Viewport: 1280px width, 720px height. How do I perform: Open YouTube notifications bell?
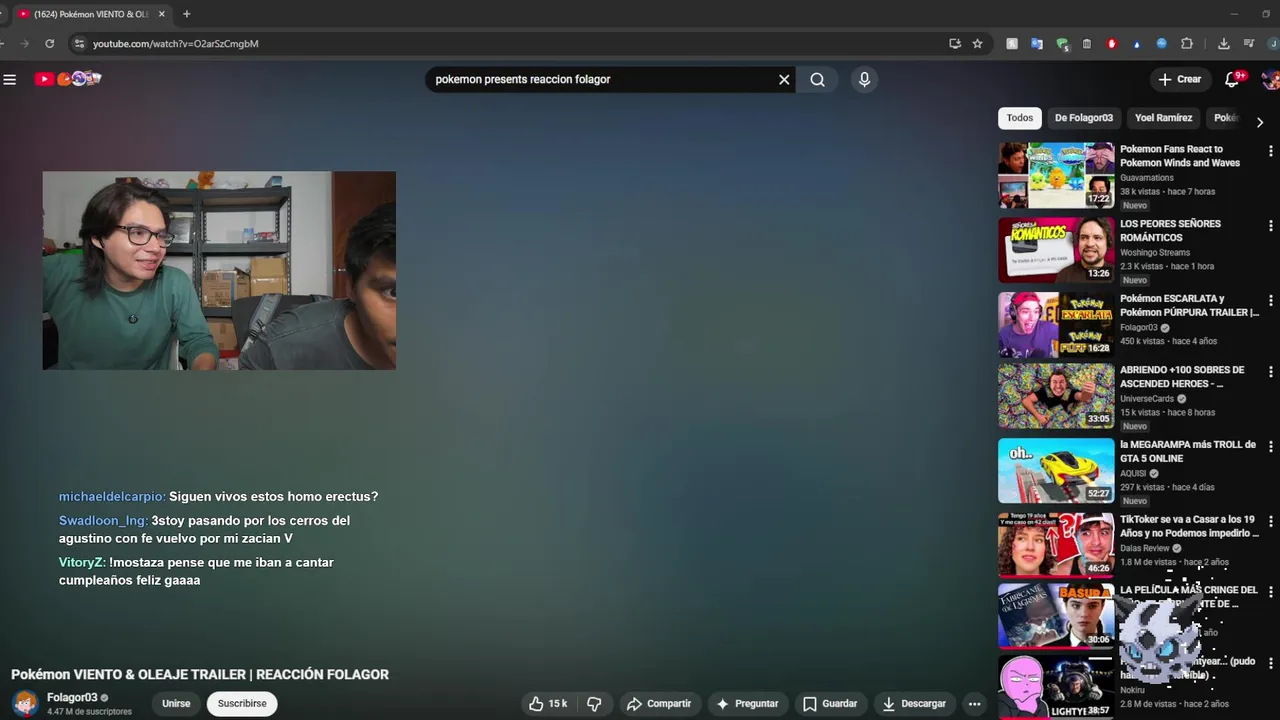1232,79
